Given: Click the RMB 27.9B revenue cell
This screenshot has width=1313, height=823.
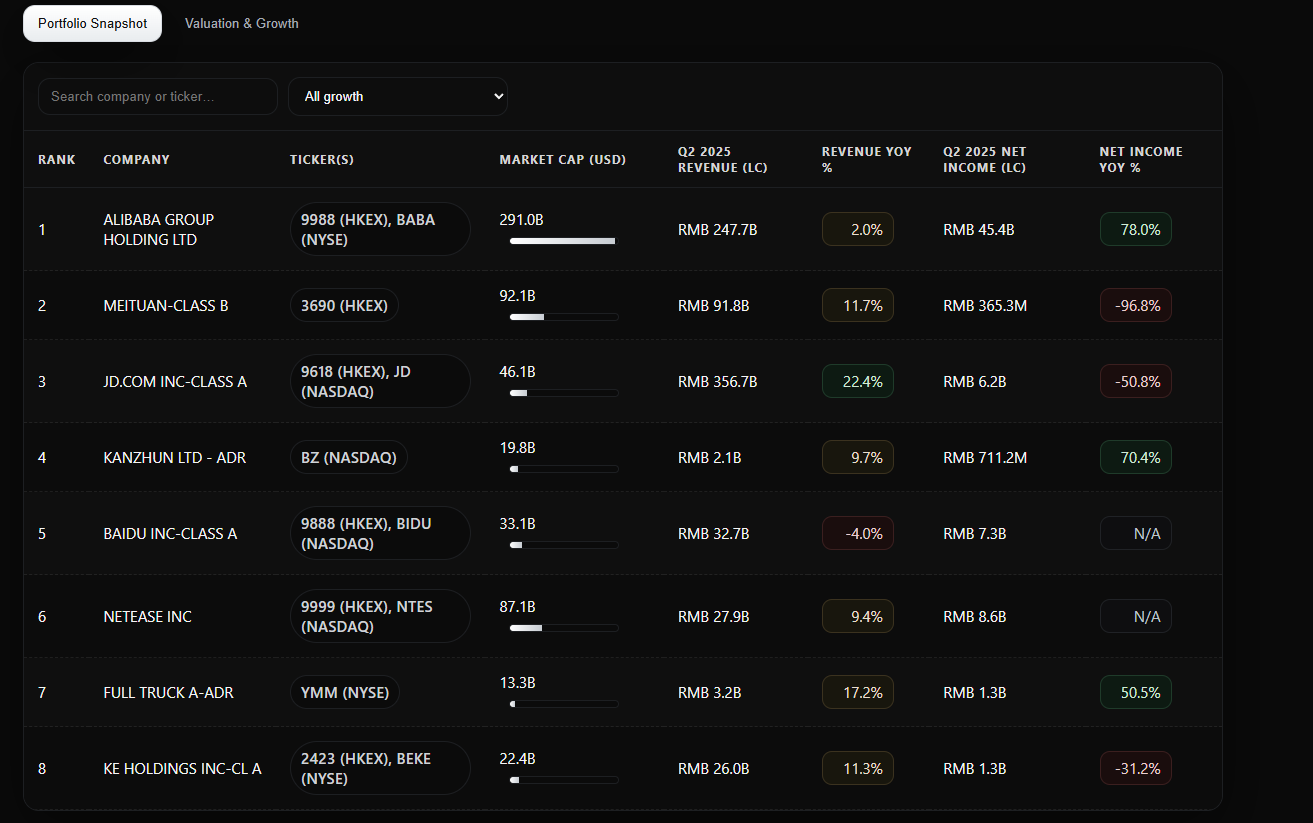Looking at the screenshot, I should pos(714,617).
